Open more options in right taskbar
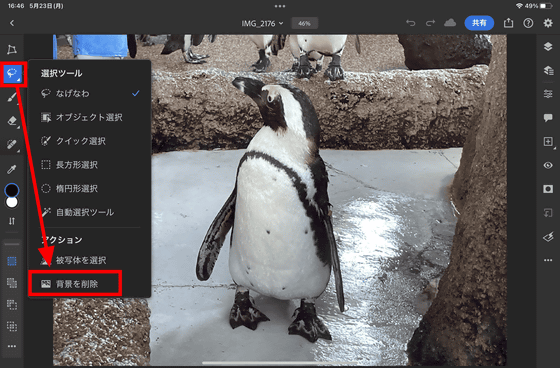 [x=548, y=260]
